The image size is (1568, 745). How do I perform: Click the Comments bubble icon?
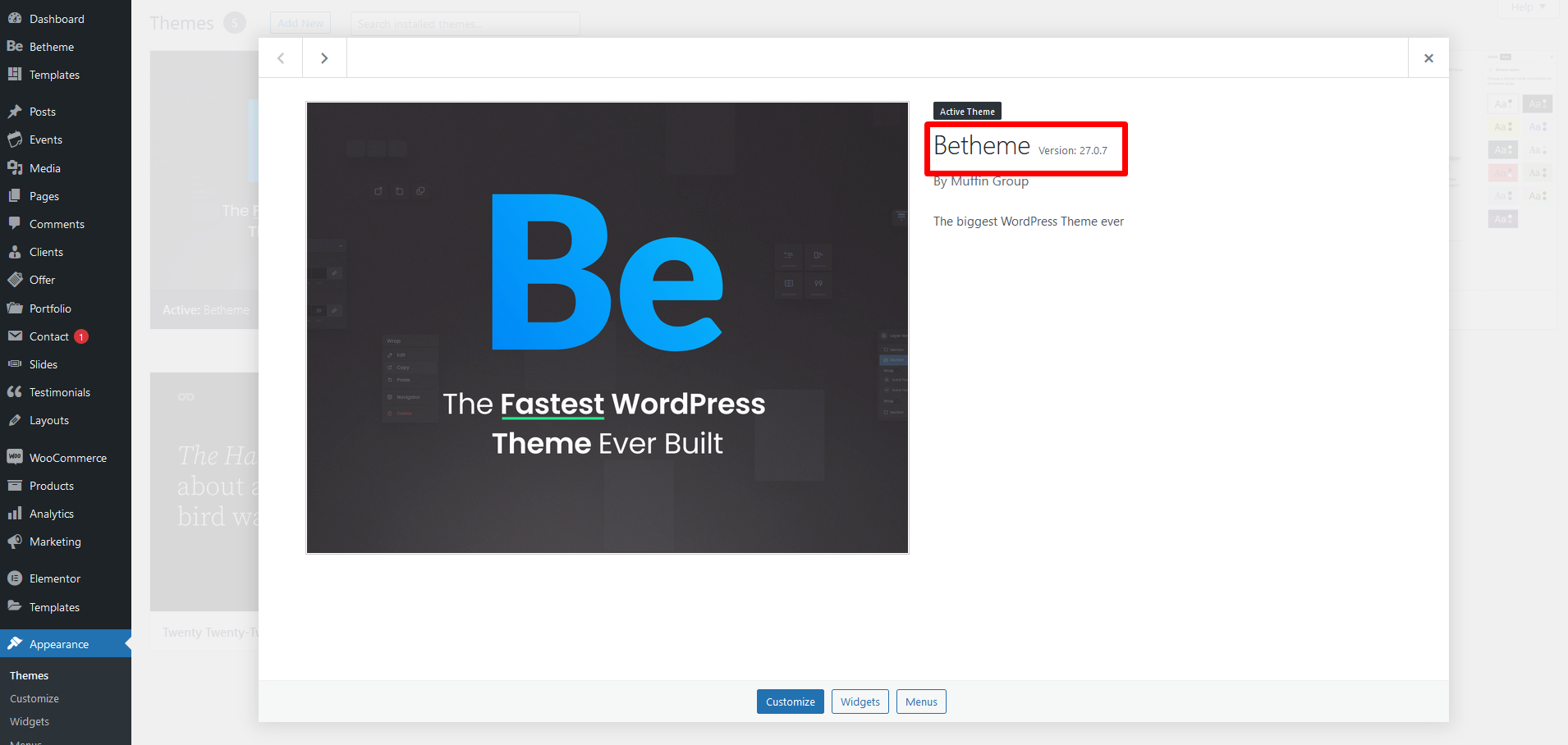(x=15, y=223)
